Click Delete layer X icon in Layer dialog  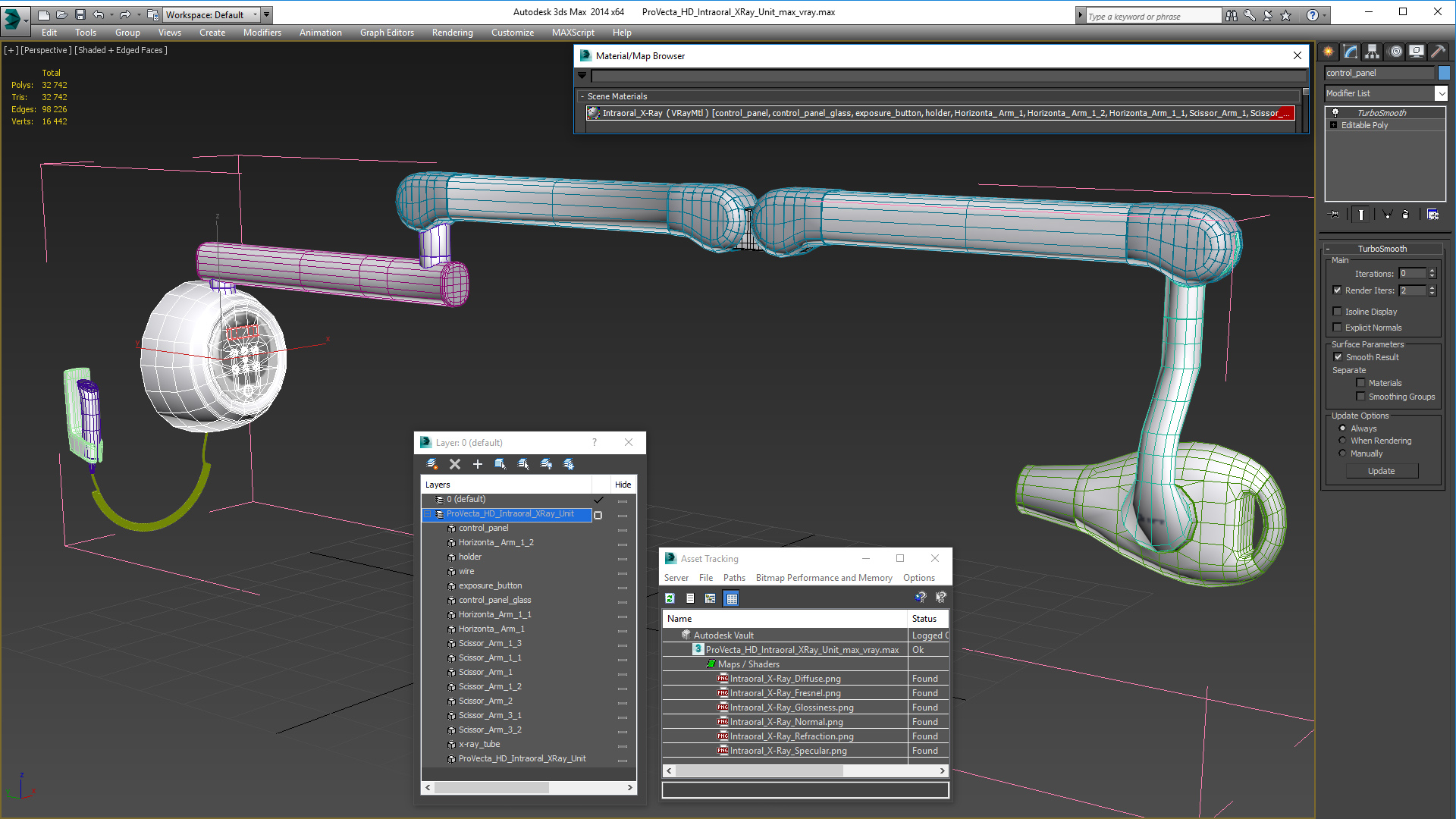point(455,464)
